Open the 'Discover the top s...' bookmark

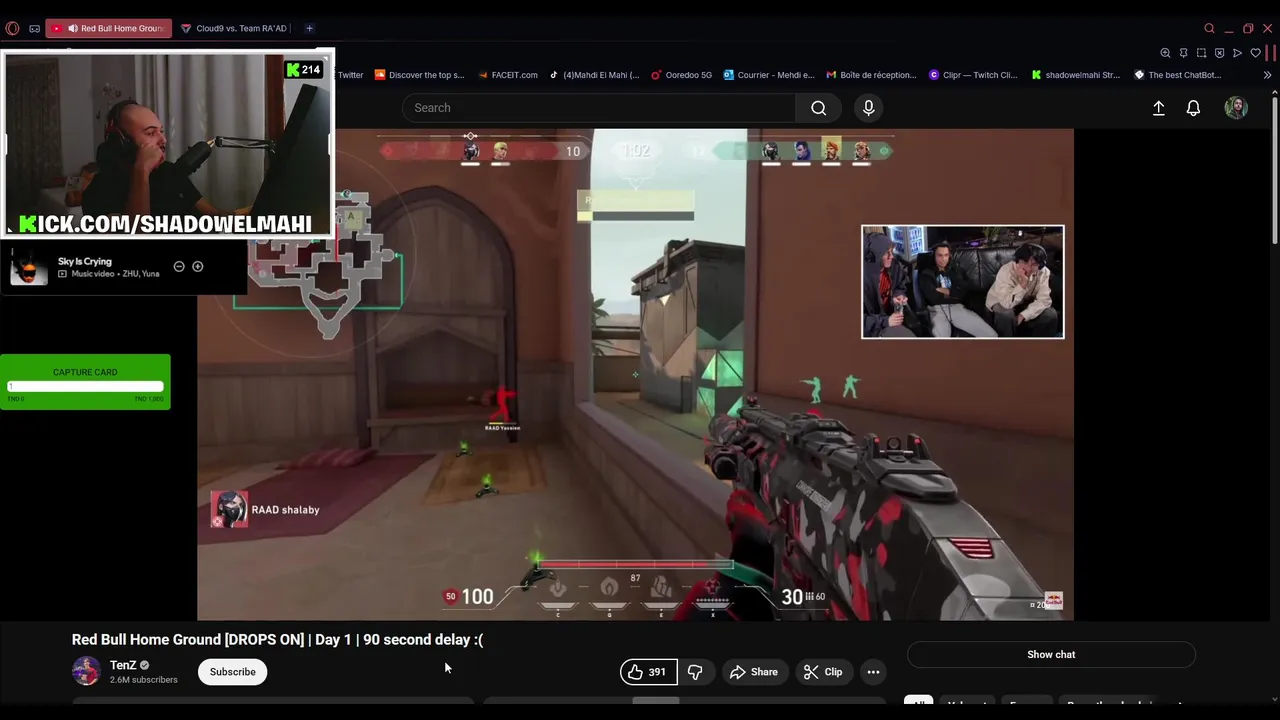420,75
